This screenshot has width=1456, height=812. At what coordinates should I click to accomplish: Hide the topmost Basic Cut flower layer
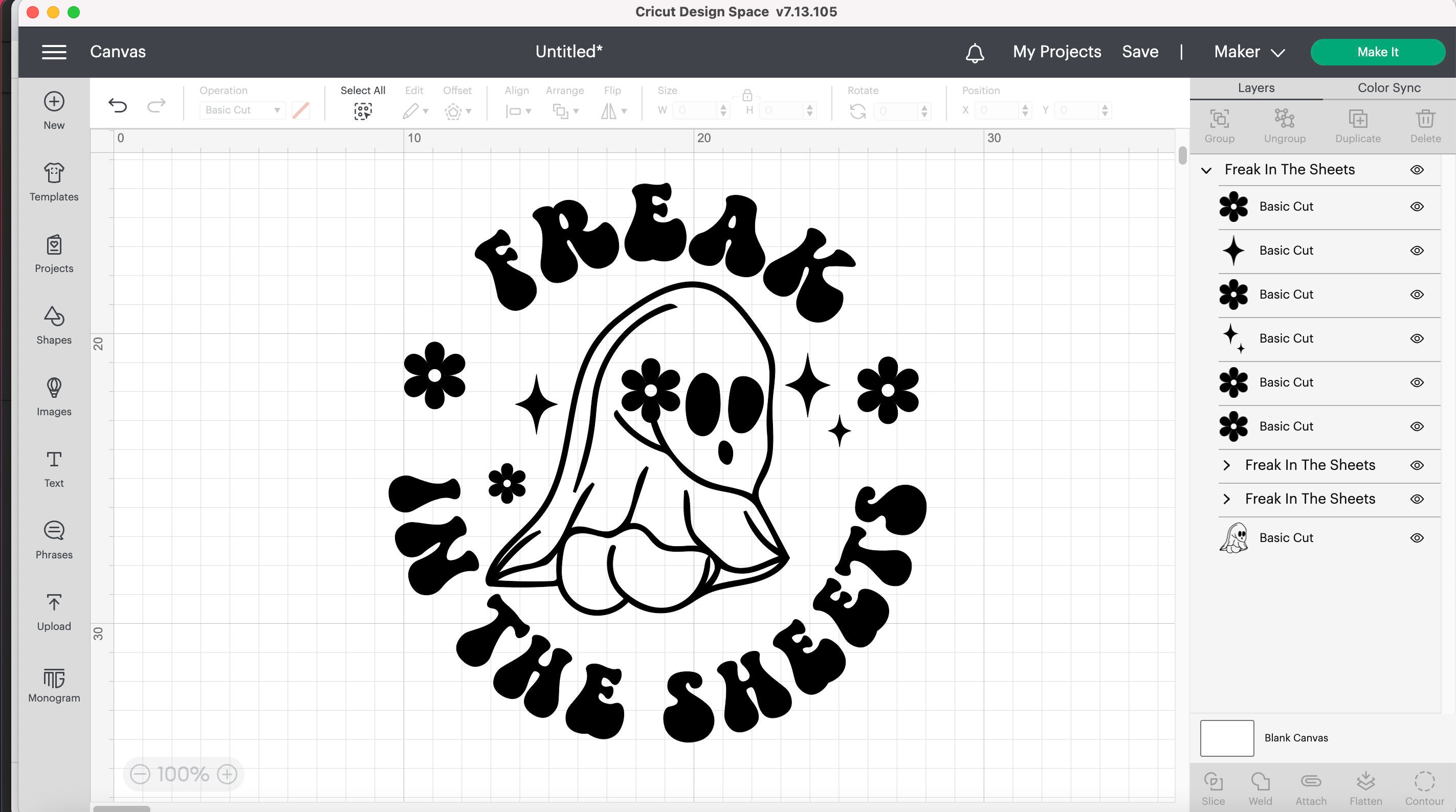tap(1417, 206)
